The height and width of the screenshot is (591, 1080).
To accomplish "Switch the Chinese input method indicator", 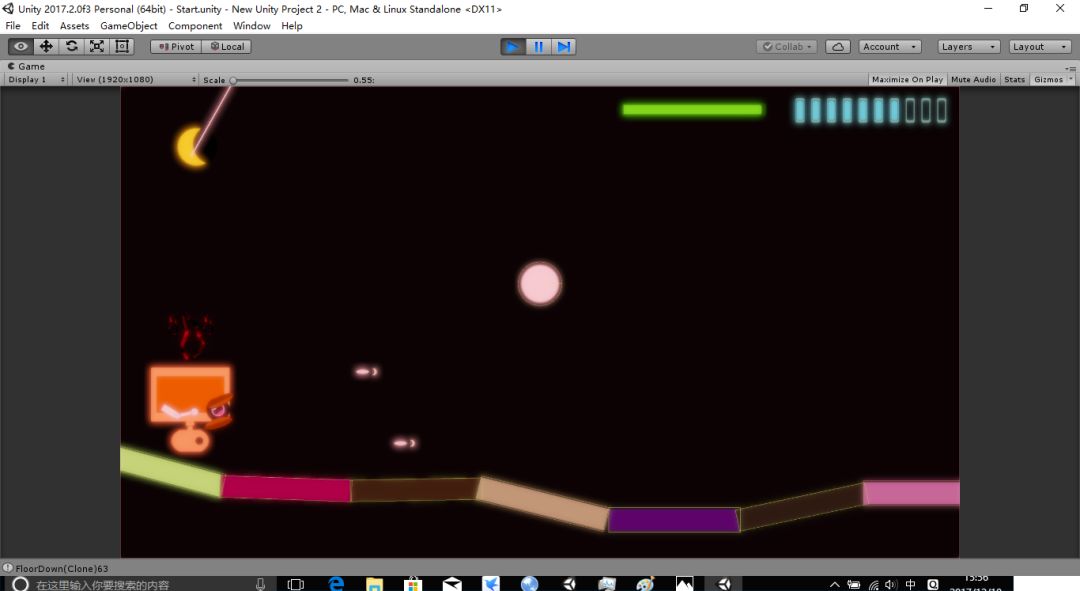I will click(x=911, y=585).
